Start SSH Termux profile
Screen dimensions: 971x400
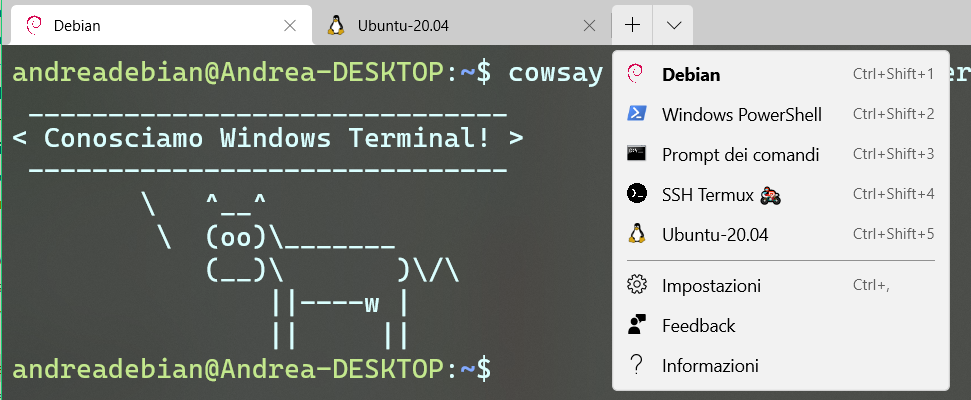click(780, 194)
